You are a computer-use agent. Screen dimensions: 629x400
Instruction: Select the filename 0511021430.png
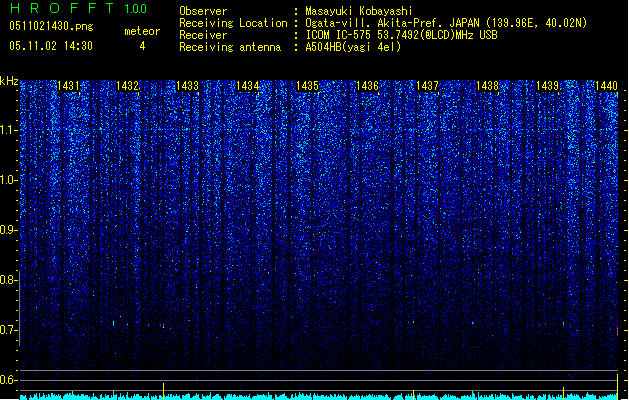click(51, 27)
